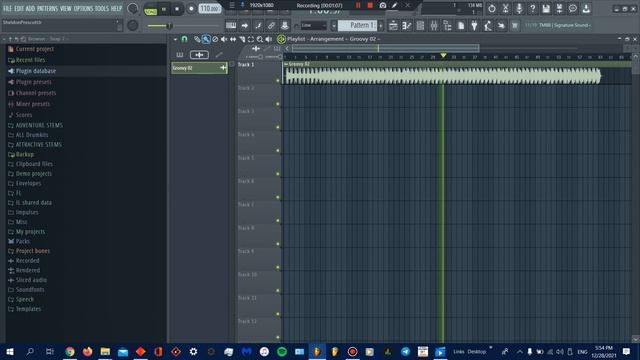
Task: Select the Slip tool in playlist toolbar
Action: pos(233,39)
